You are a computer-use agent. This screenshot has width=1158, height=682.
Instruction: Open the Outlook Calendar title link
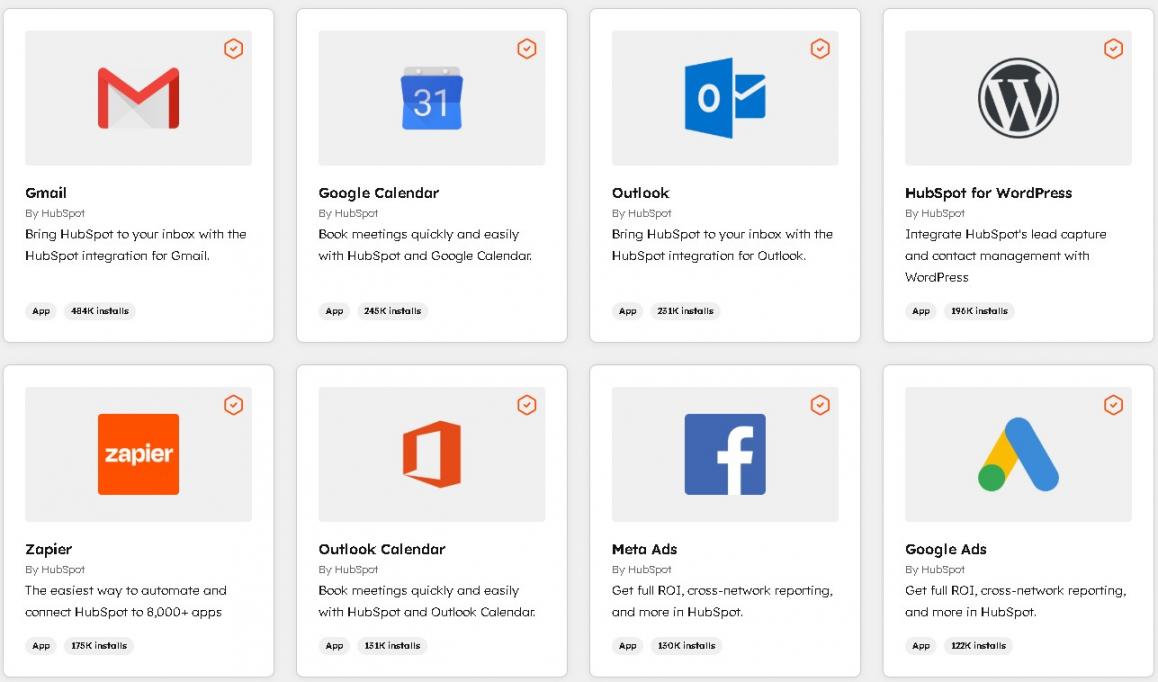point(382,549)
